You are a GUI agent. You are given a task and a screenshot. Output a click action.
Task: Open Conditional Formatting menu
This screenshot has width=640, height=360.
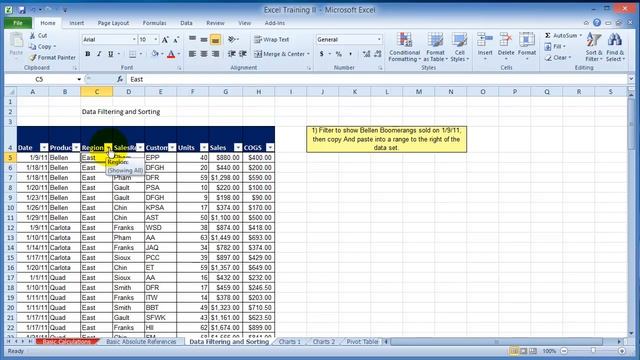[404, 47]
